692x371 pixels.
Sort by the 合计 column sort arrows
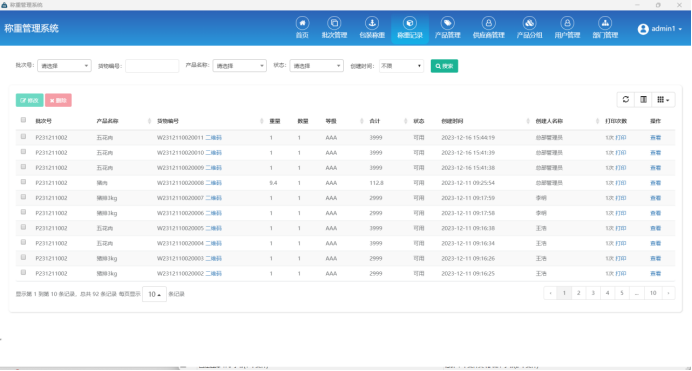click(x=405, y=121)
